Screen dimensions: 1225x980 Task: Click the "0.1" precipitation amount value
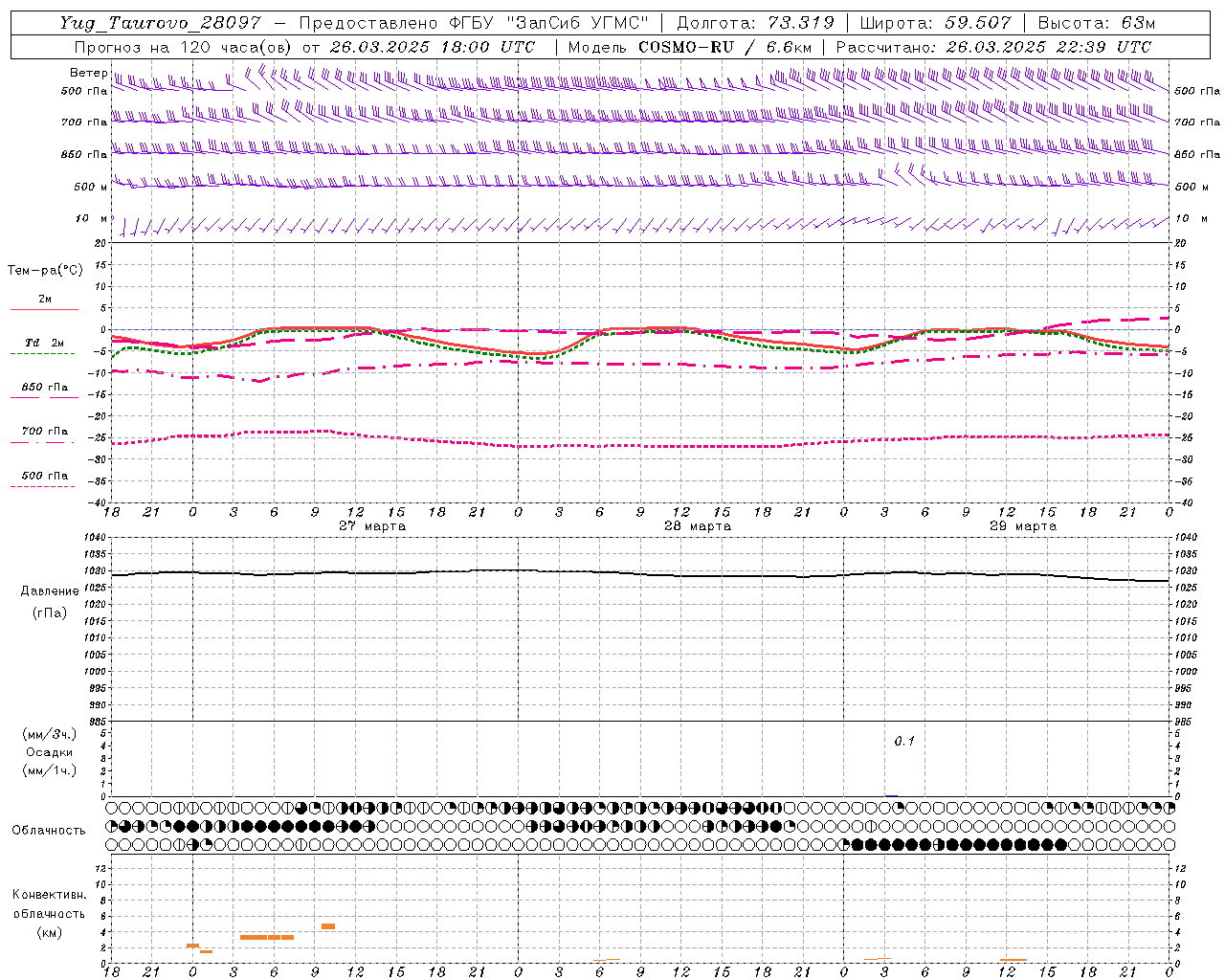[x=904, y=741]
